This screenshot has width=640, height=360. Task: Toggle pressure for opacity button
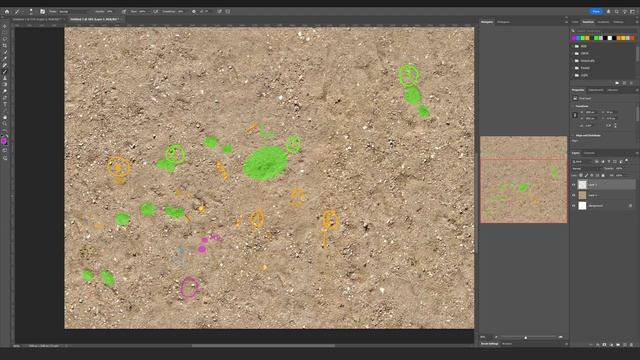click(124, 11)
